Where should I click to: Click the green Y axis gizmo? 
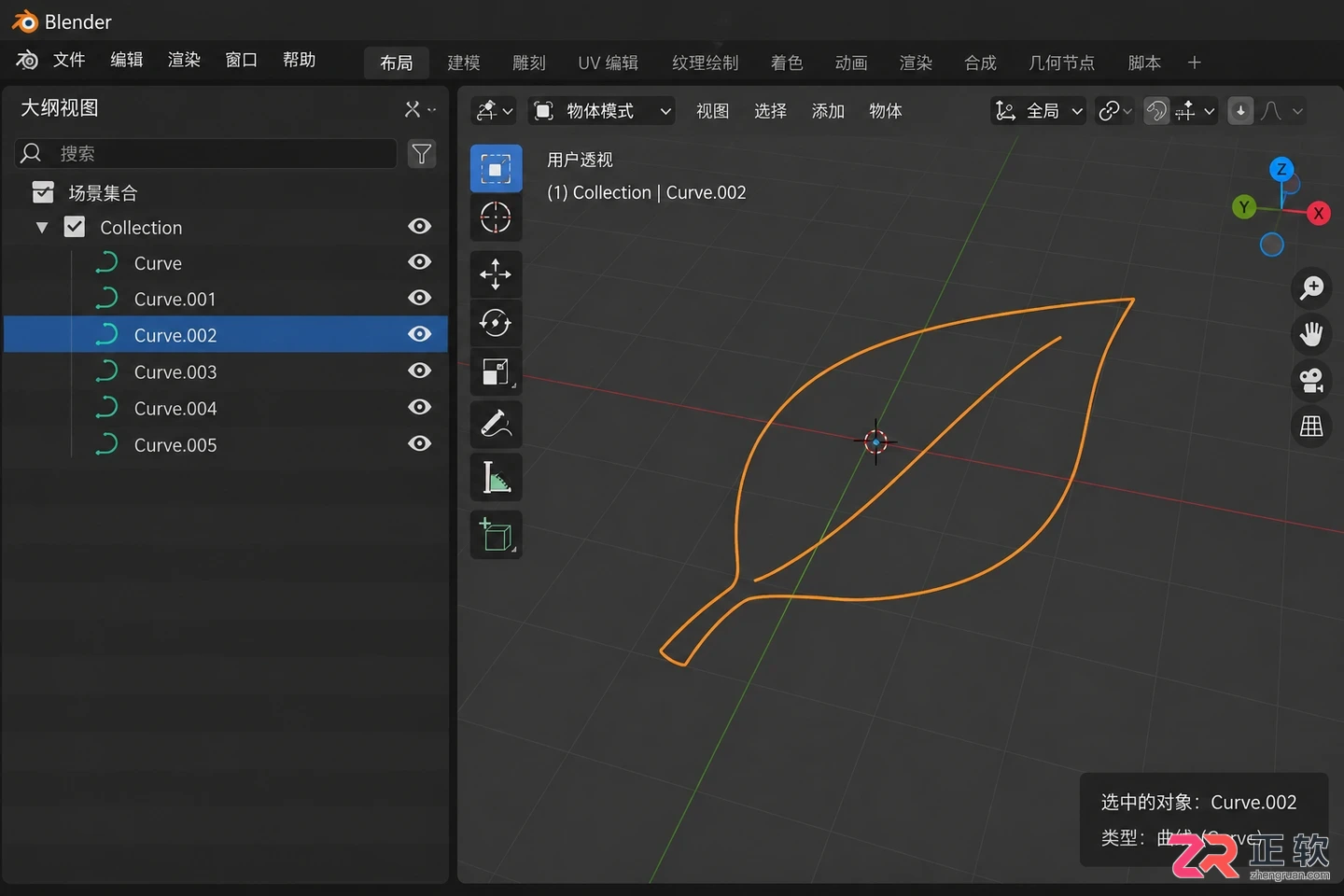1244,207
